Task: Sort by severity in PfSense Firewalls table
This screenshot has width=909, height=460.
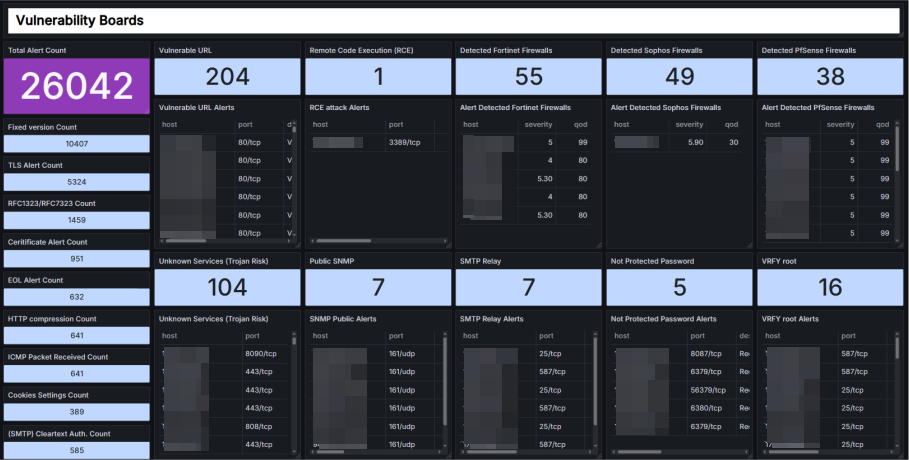Action: (840, 125)
